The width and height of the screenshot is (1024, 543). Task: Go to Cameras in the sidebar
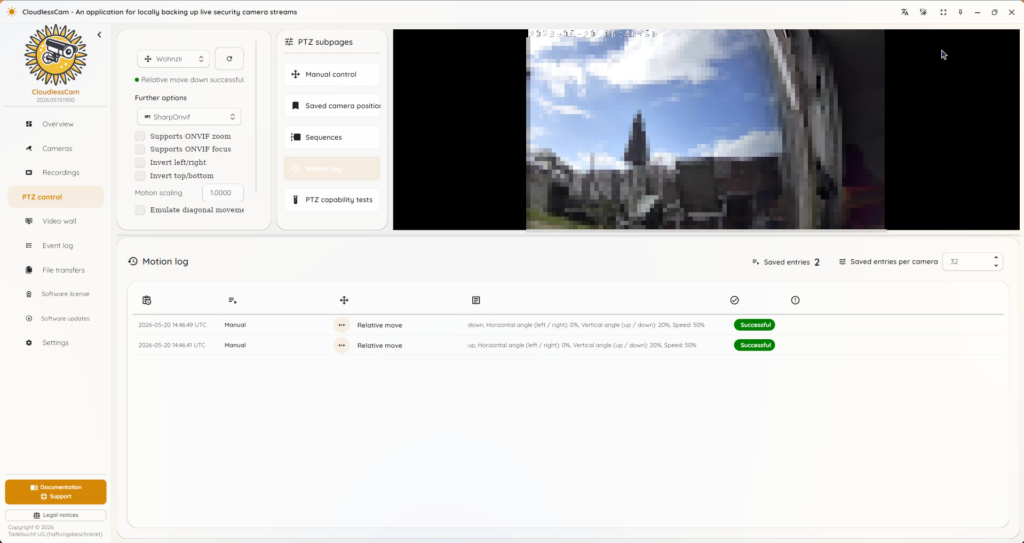[x=56, y=148]
